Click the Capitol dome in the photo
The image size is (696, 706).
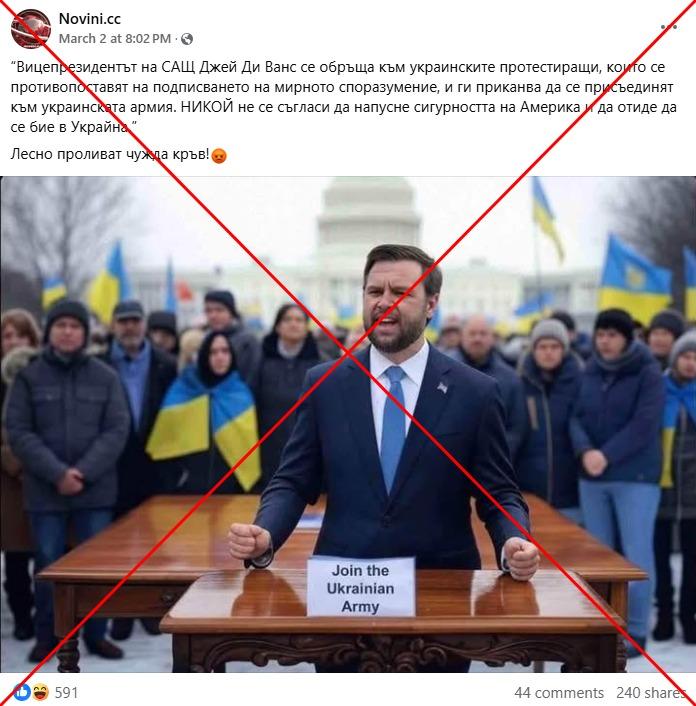pos(369,211)
